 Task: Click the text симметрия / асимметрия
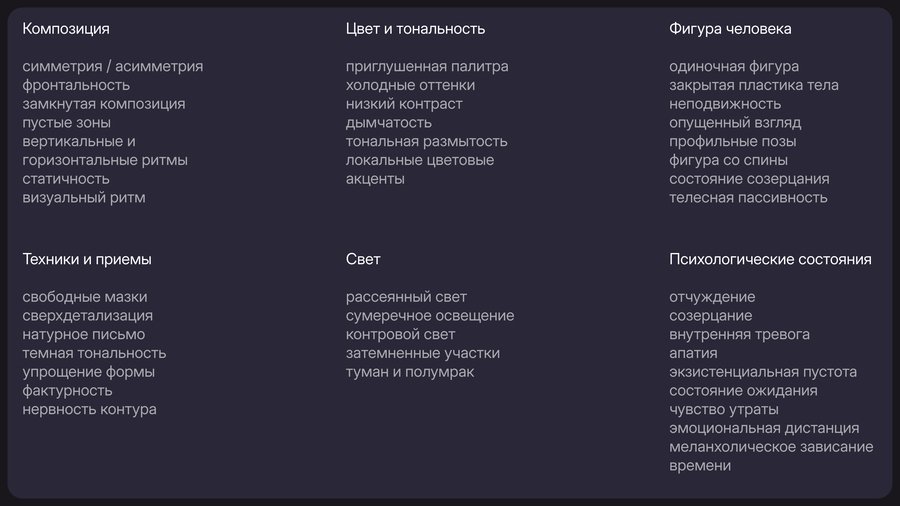click(x=112, y=67)
